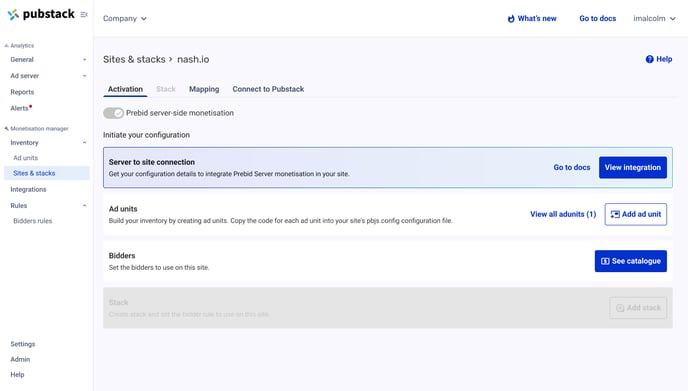Screen dimensions: 688x391
Task: Switch to the Mapping tab
Action: point(204,89)
